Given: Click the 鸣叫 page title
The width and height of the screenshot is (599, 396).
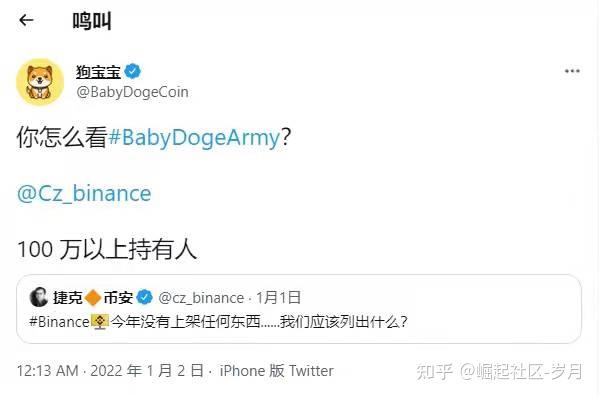Looking at the screenshot, I should [92, 21].
